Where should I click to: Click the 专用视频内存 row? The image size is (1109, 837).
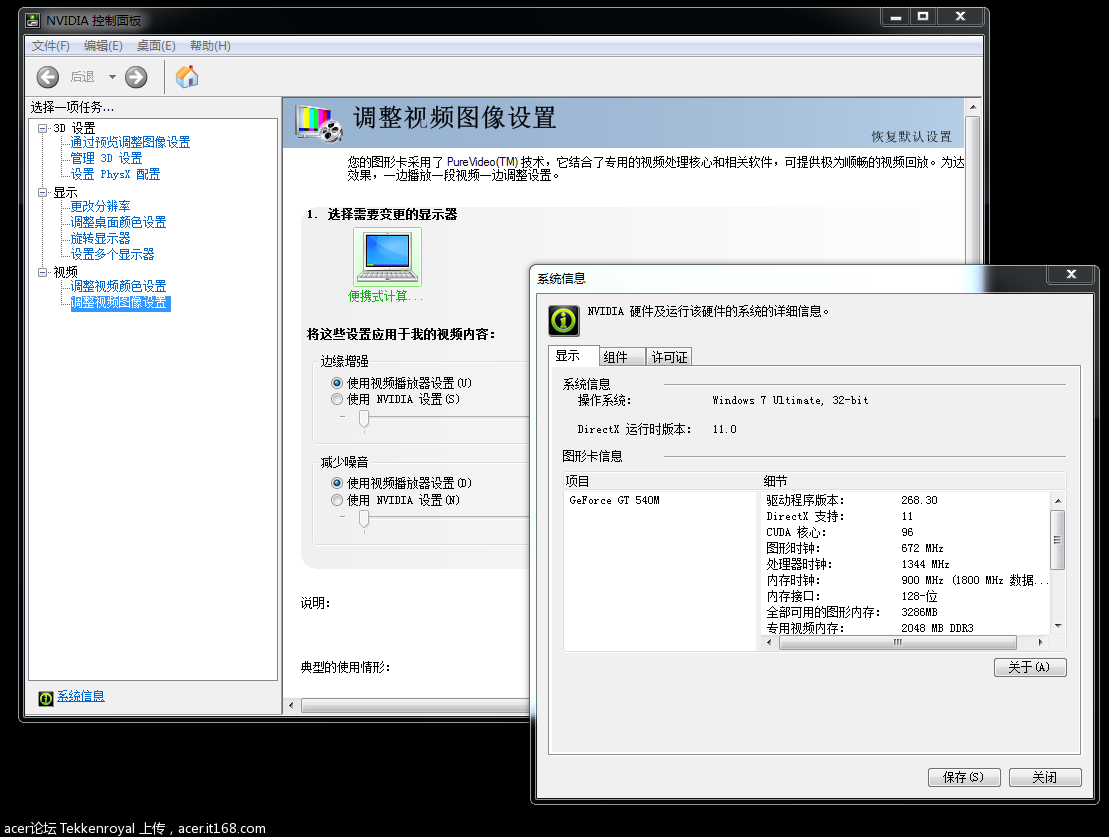(x=907, y=628)
